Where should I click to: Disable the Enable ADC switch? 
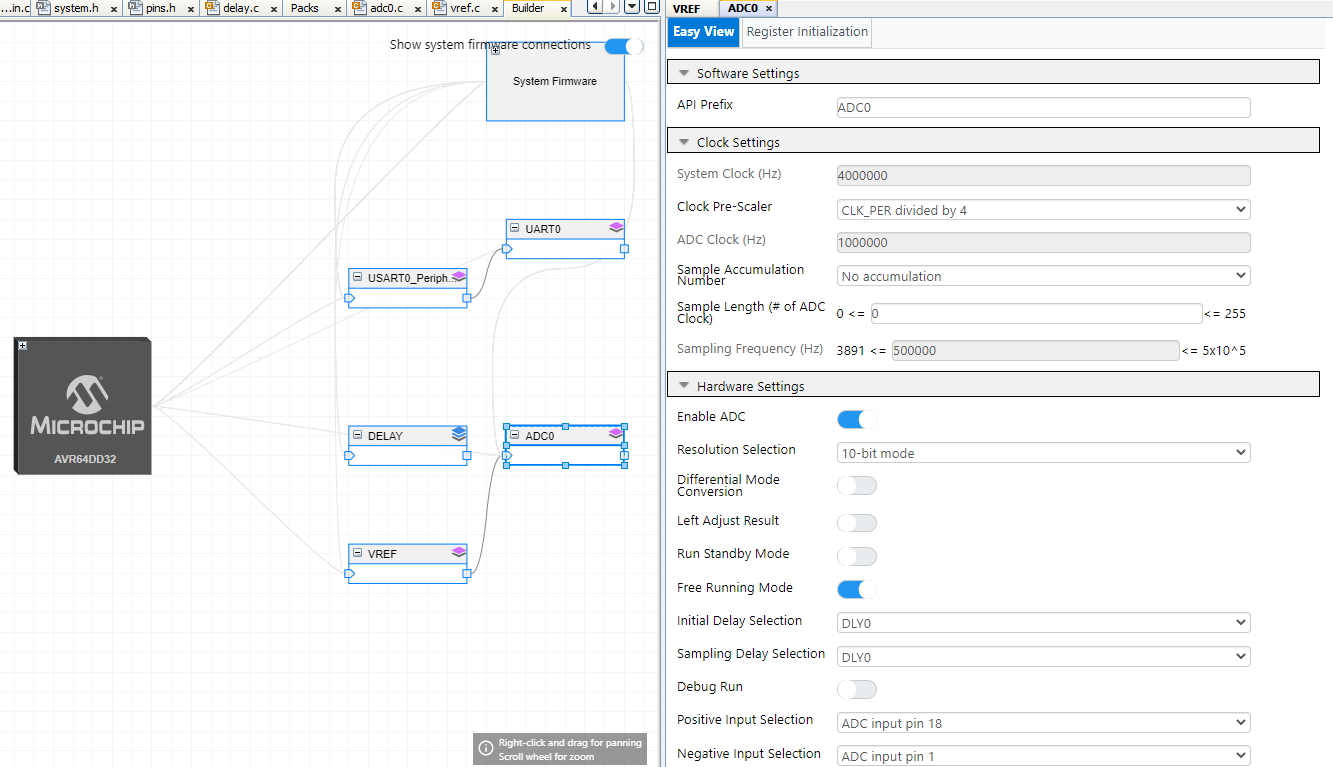point(857,419)
